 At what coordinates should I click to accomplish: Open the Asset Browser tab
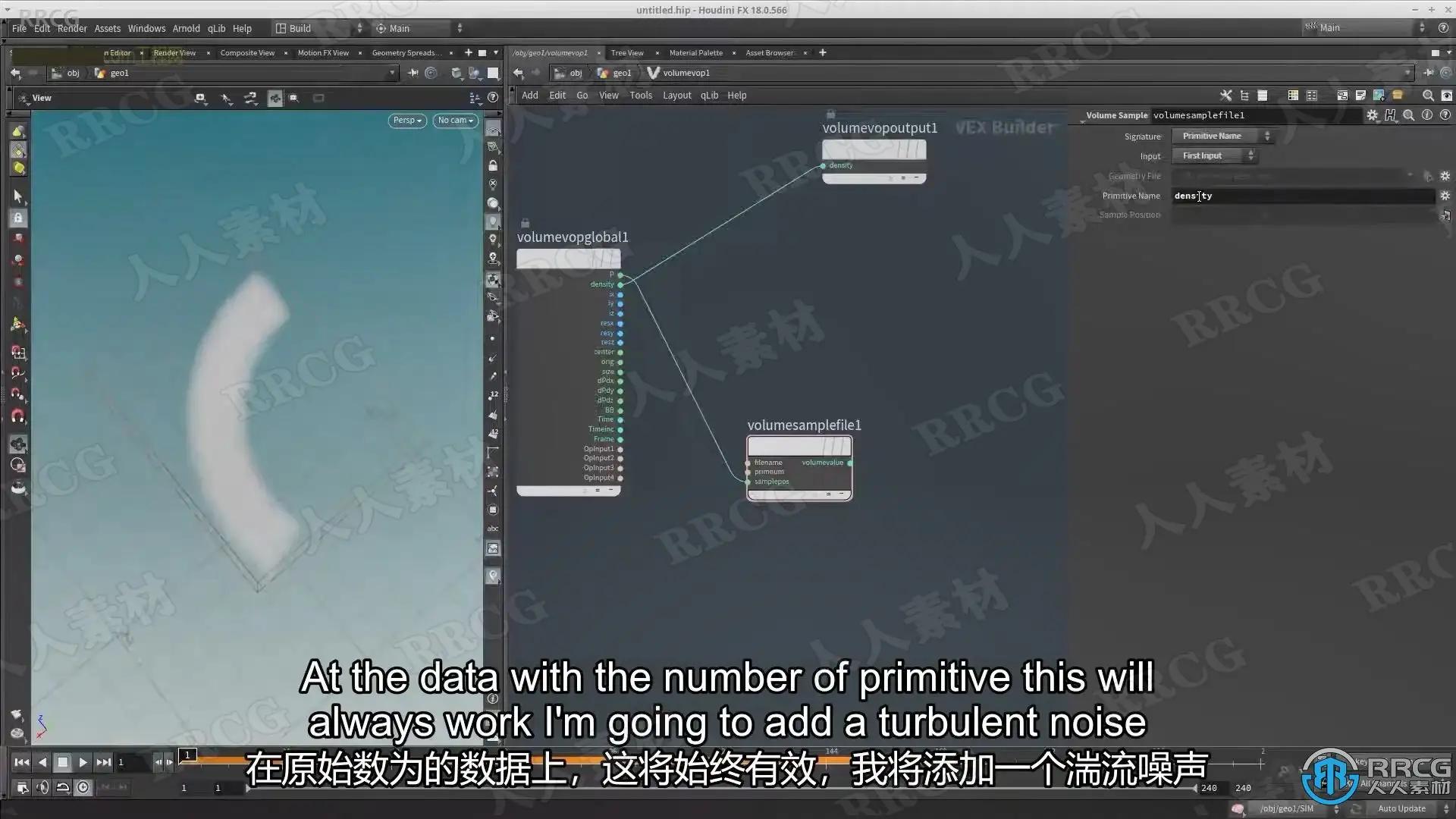pyautogui.click(x=769, y=53)
